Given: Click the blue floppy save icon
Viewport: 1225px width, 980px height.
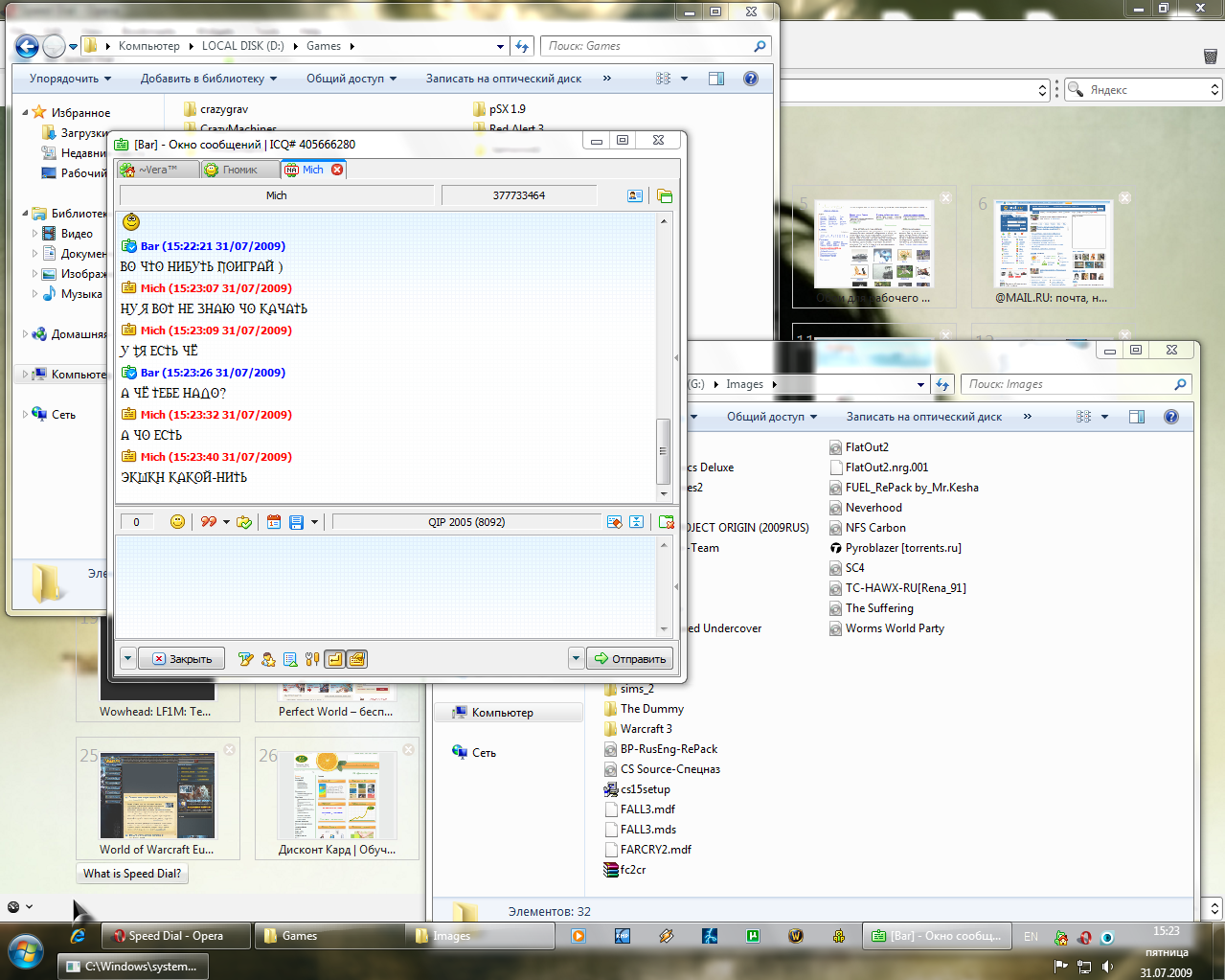Looking at the screenshot, I should click(x=296, y=522).
